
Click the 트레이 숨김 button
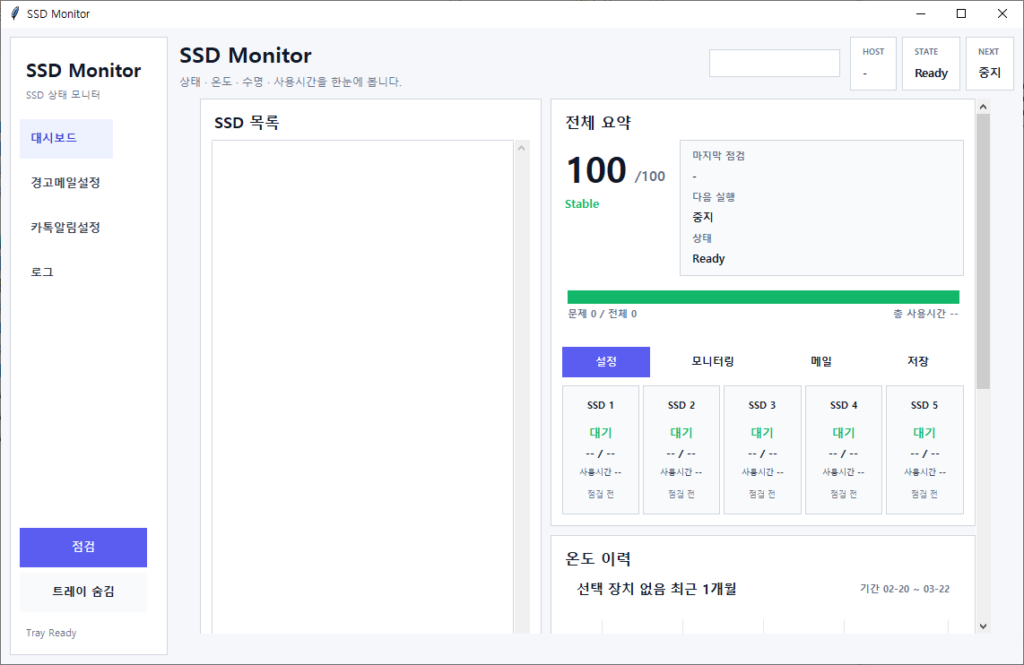coord(83,591)
